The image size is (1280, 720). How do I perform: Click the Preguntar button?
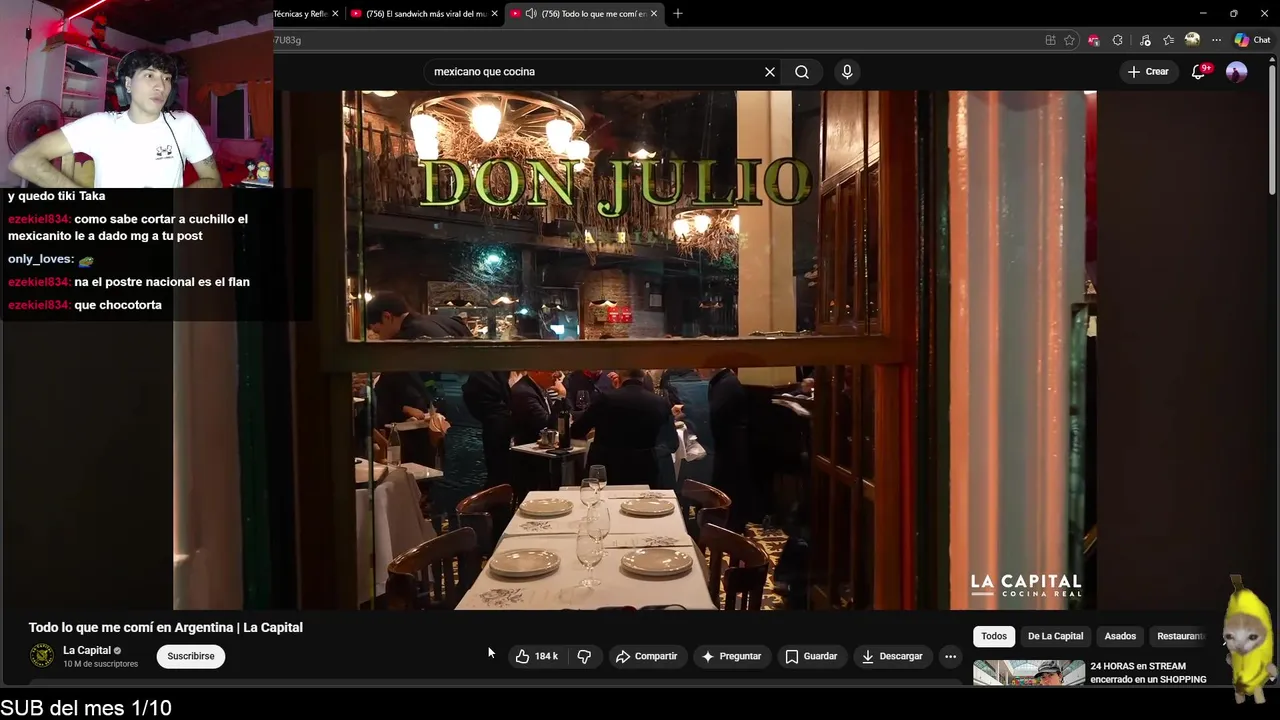pos(731,656)
